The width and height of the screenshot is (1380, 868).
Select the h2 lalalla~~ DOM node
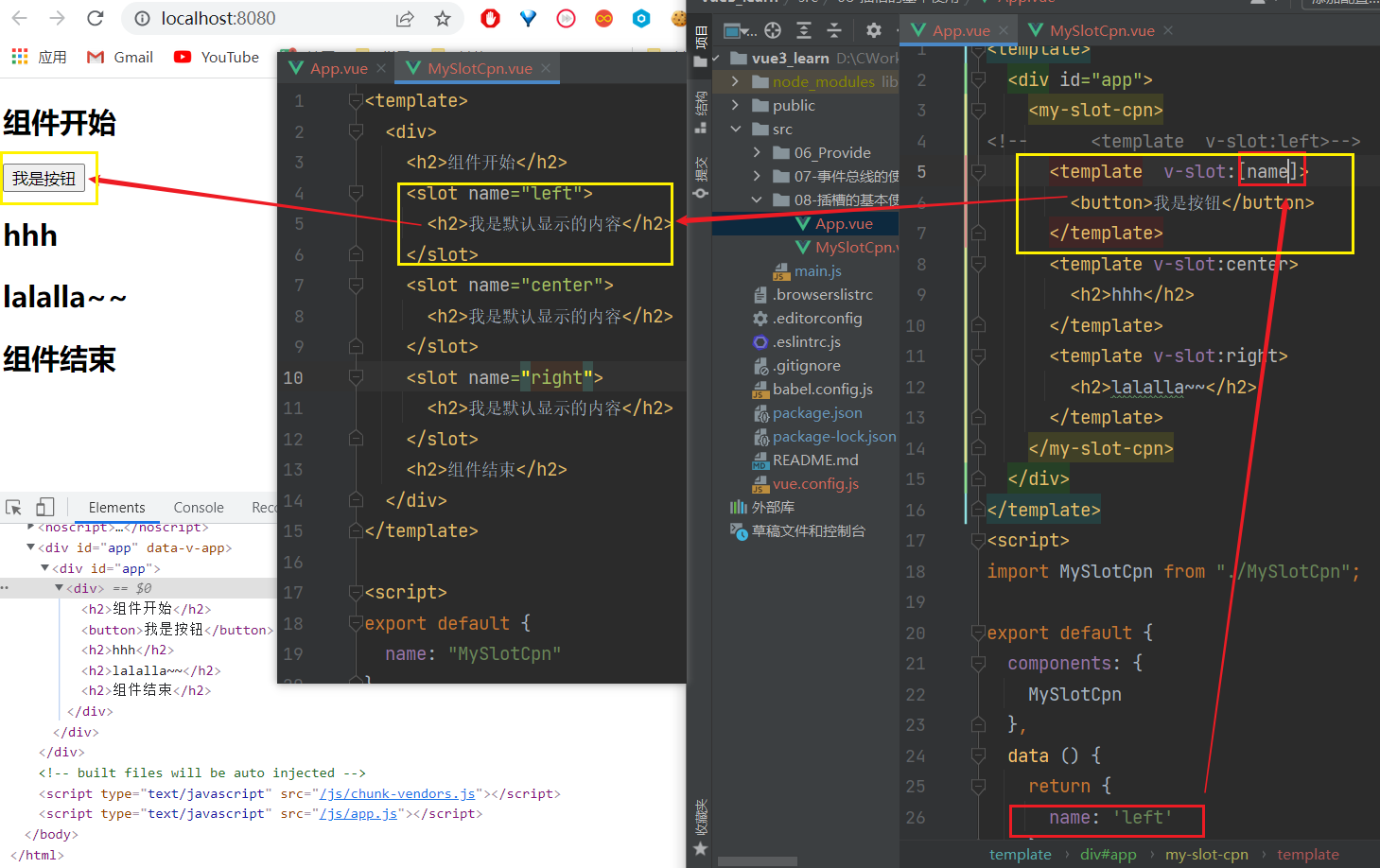click(151, 670)
